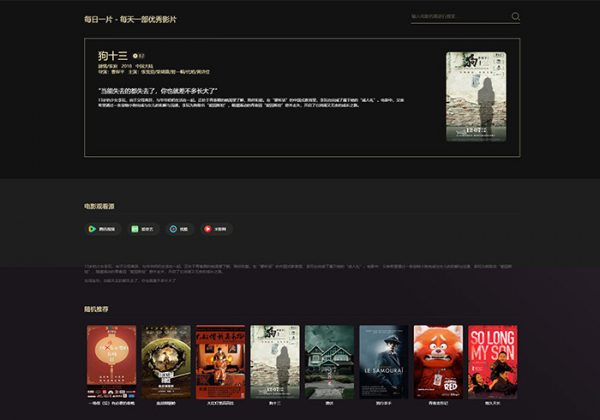Open the Le Samouraï movie poster
Image resolution: width=600 pixels, height=420 pixels.
pos(384,361)
